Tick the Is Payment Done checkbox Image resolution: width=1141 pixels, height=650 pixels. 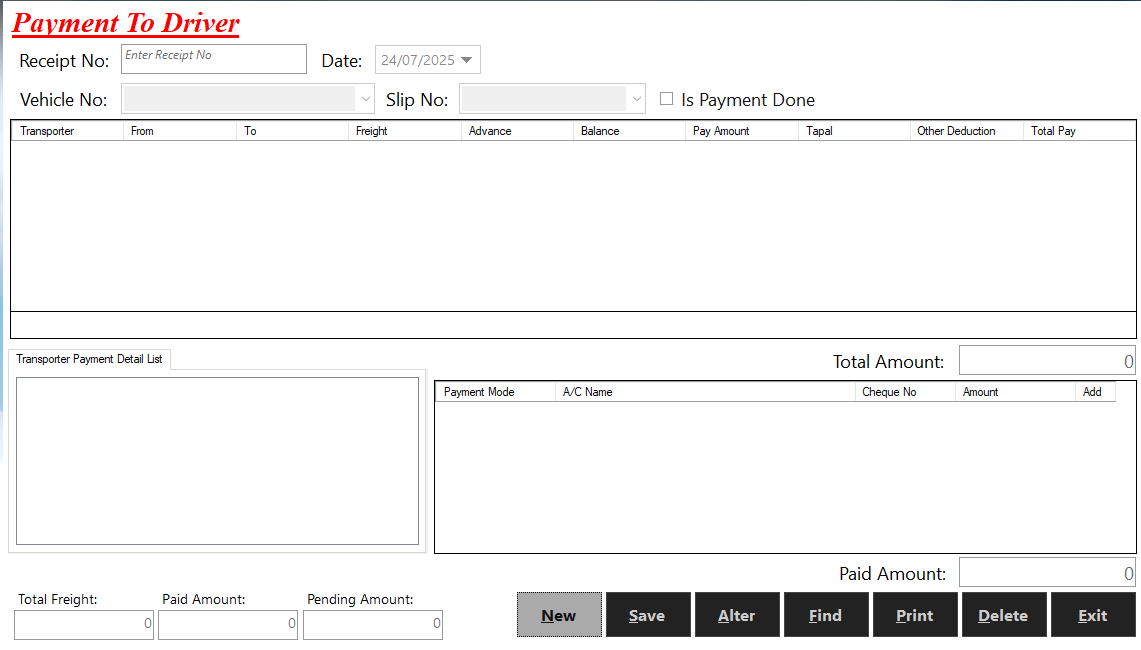coord(667,99)
